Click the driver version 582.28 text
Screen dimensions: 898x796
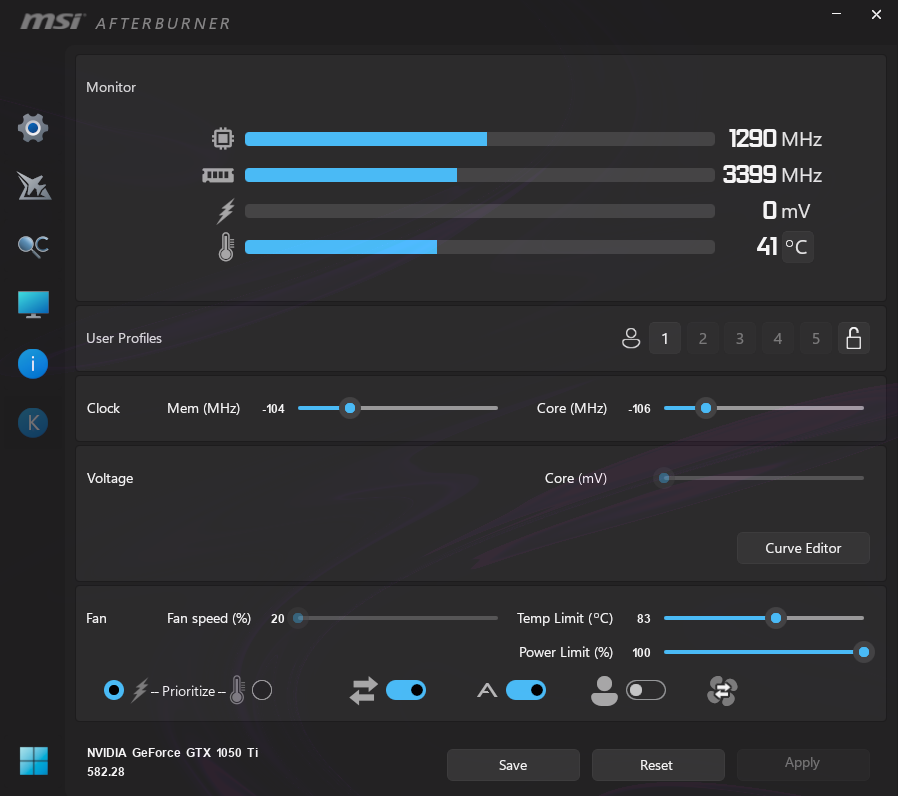[x=106, y=772]
